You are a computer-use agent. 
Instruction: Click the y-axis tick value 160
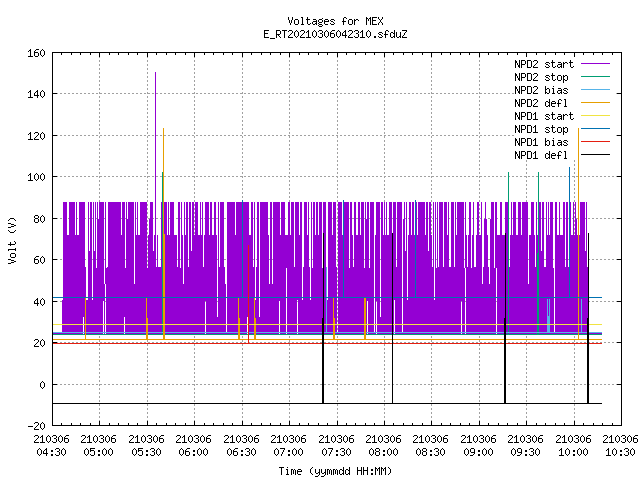(x=36, y=53)
